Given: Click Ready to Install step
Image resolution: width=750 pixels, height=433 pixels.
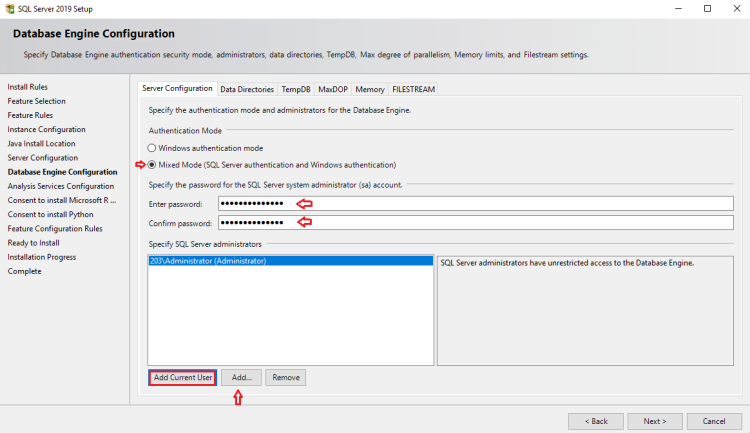Looking at the screenshot, I should (33, 243).
